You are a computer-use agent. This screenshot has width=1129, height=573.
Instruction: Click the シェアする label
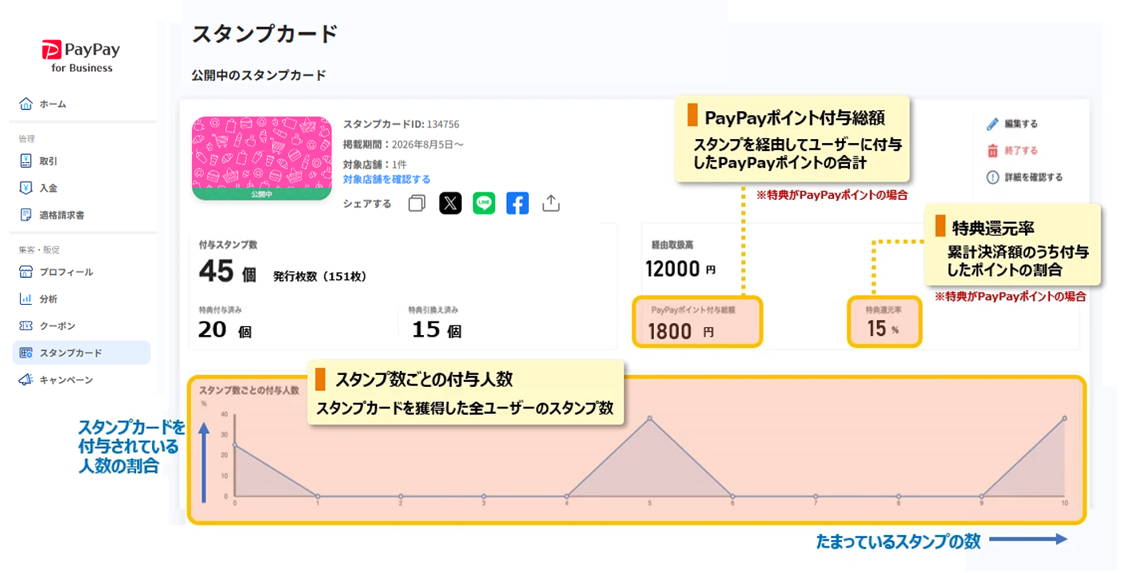[367, 204]
